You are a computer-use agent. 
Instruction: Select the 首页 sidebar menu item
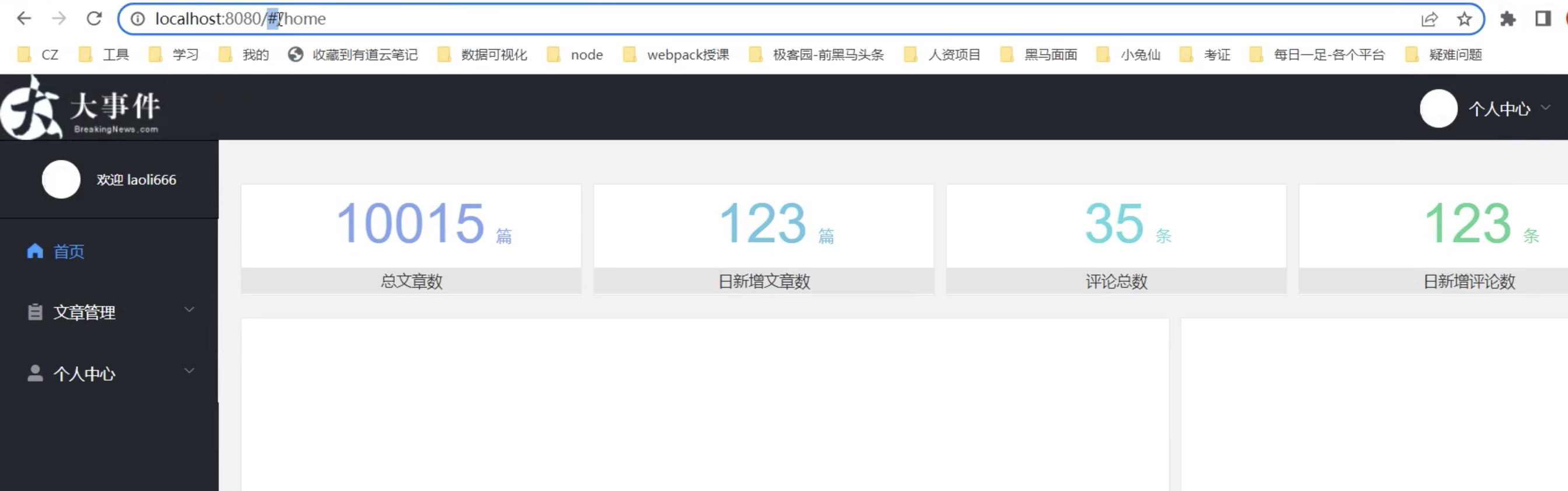click(109, 251)
